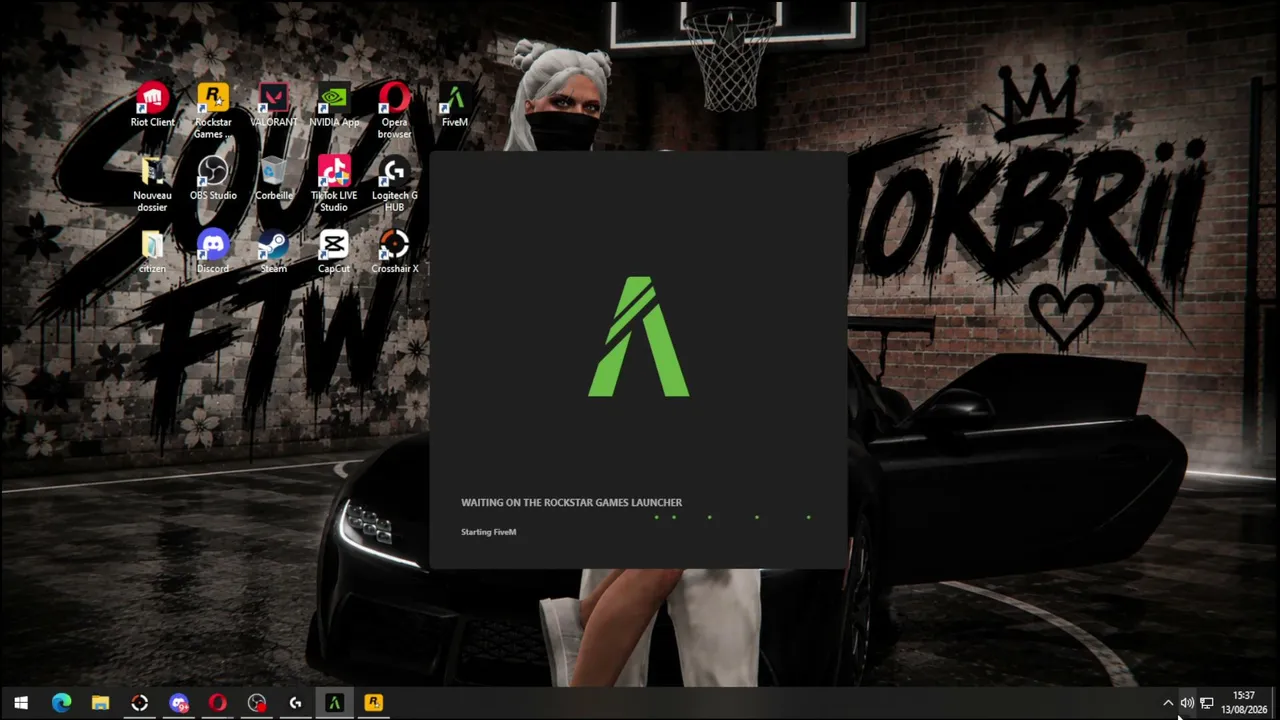
Task: Select the Corbeille recycle bin
Action: [x=273, y=179]
